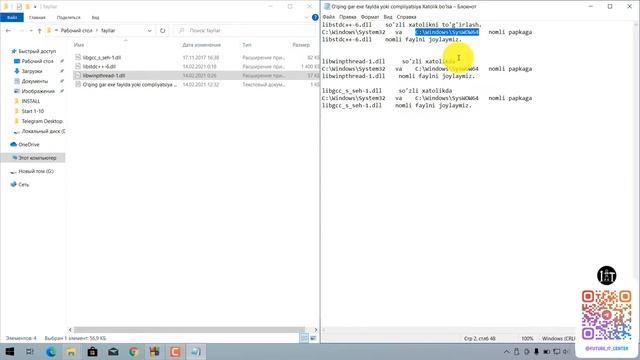The width and height of the screenshot is (640, 360).
Task: Expand the Explorer ribbon with the chevron
Action: [307, 18]
